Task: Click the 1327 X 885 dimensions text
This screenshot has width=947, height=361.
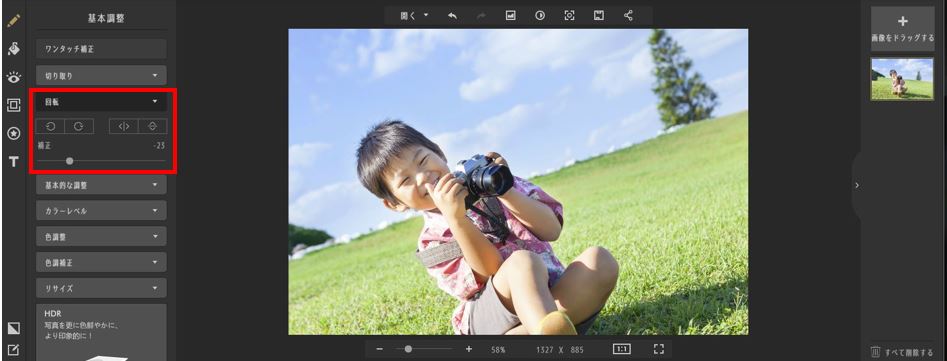Action: pyautogui.click(x=560, y=350)
